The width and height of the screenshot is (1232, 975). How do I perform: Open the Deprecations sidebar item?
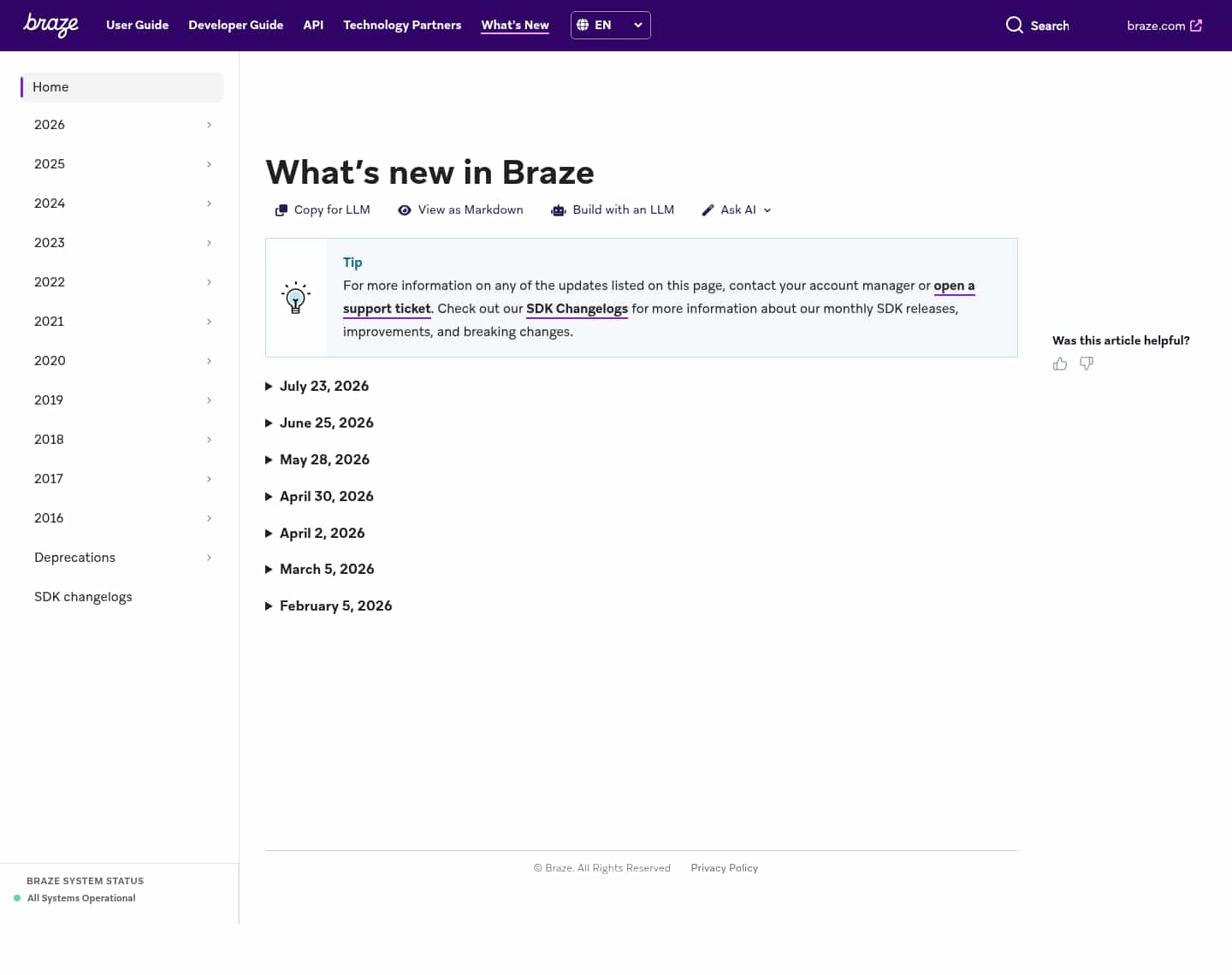[121, 558]
